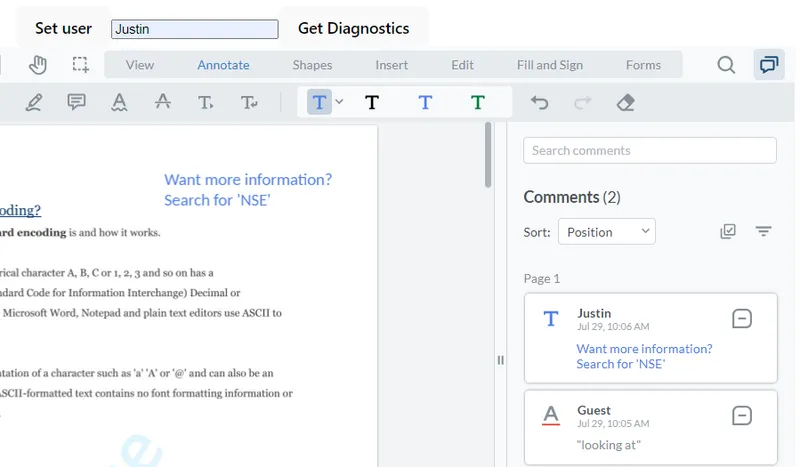Redo the annotation change

(x=582, y=103)
